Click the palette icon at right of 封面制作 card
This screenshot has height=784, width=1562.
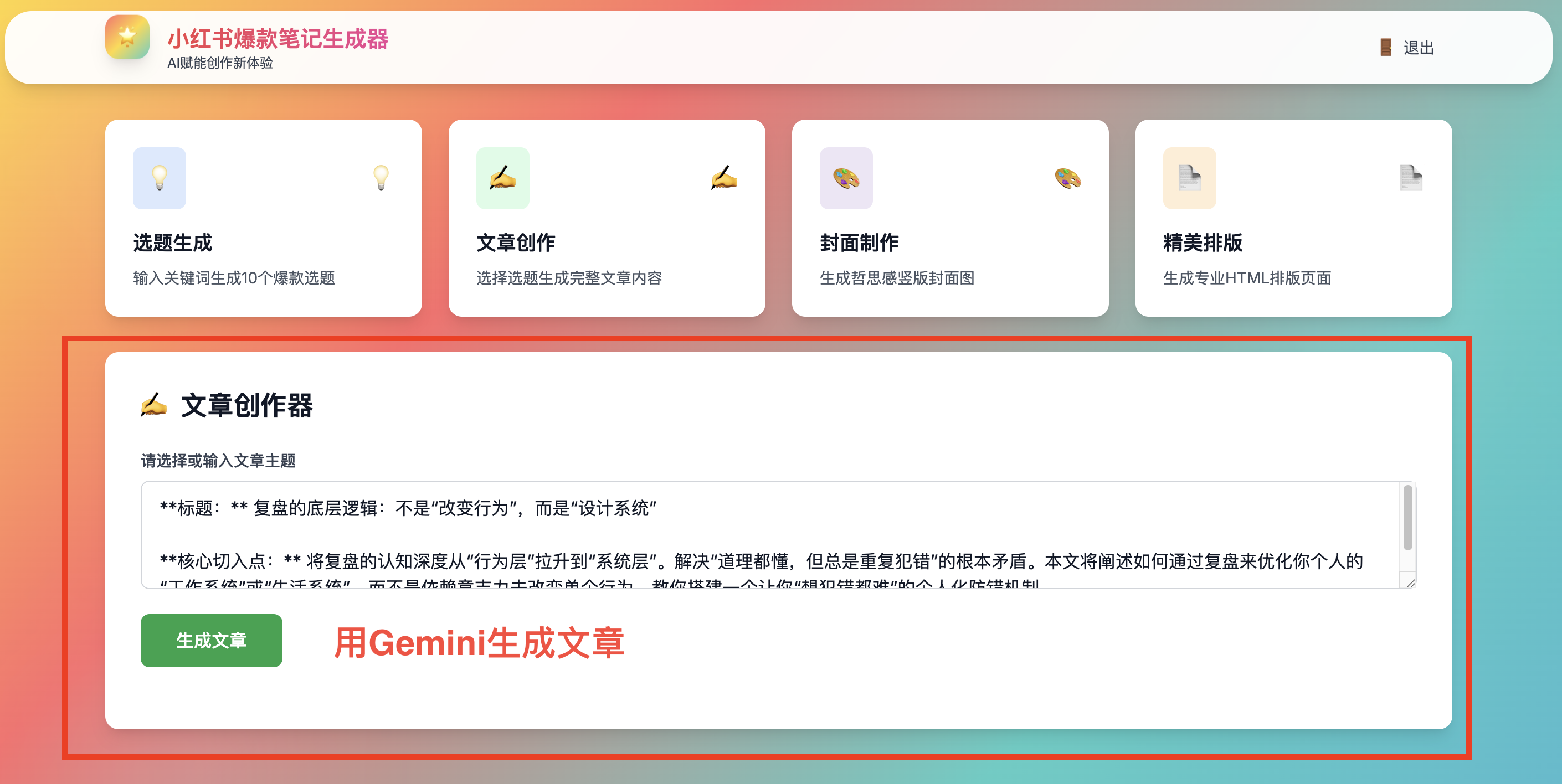point(1068,178)
